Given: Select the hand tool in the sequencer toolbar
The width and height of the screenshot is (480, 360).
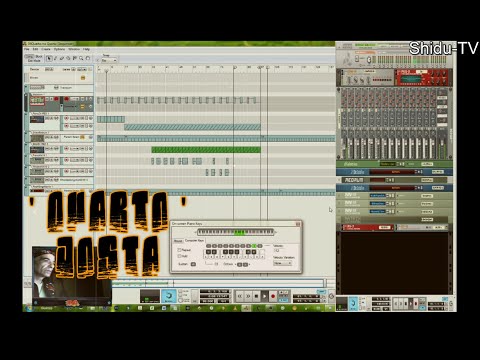Looking at the screenshot, I should coord(88,59).
